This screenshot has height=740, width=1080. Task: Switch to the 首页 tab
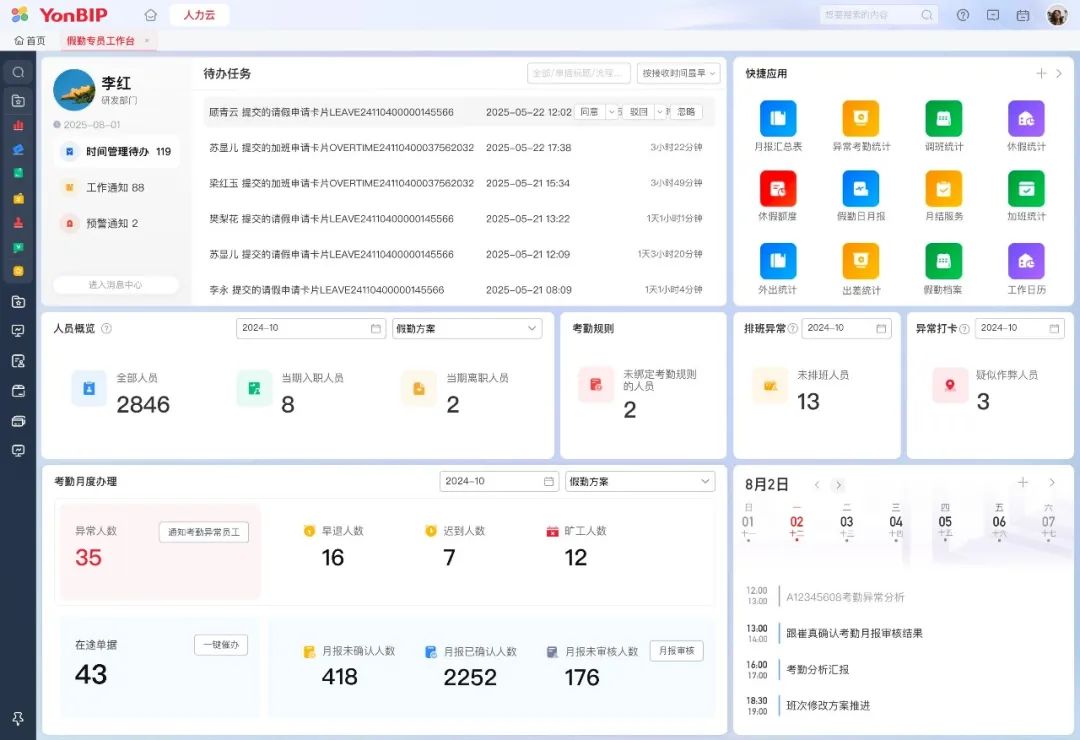tap(30, 41)
